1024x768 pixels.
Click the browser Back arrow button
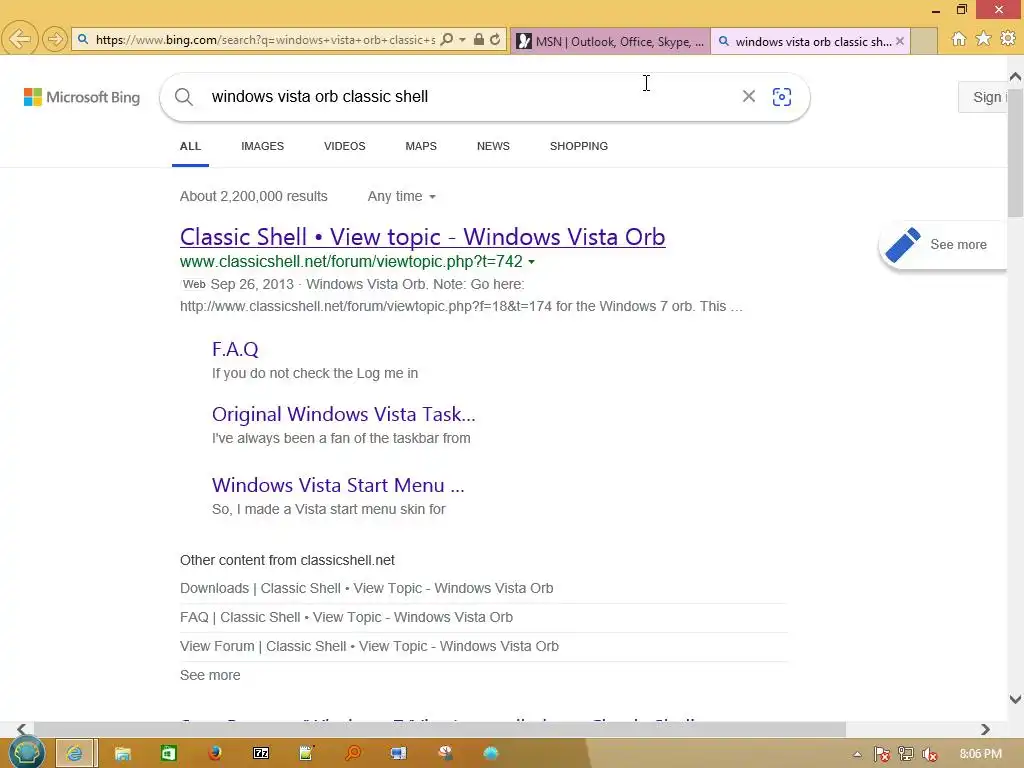point(20,39)
